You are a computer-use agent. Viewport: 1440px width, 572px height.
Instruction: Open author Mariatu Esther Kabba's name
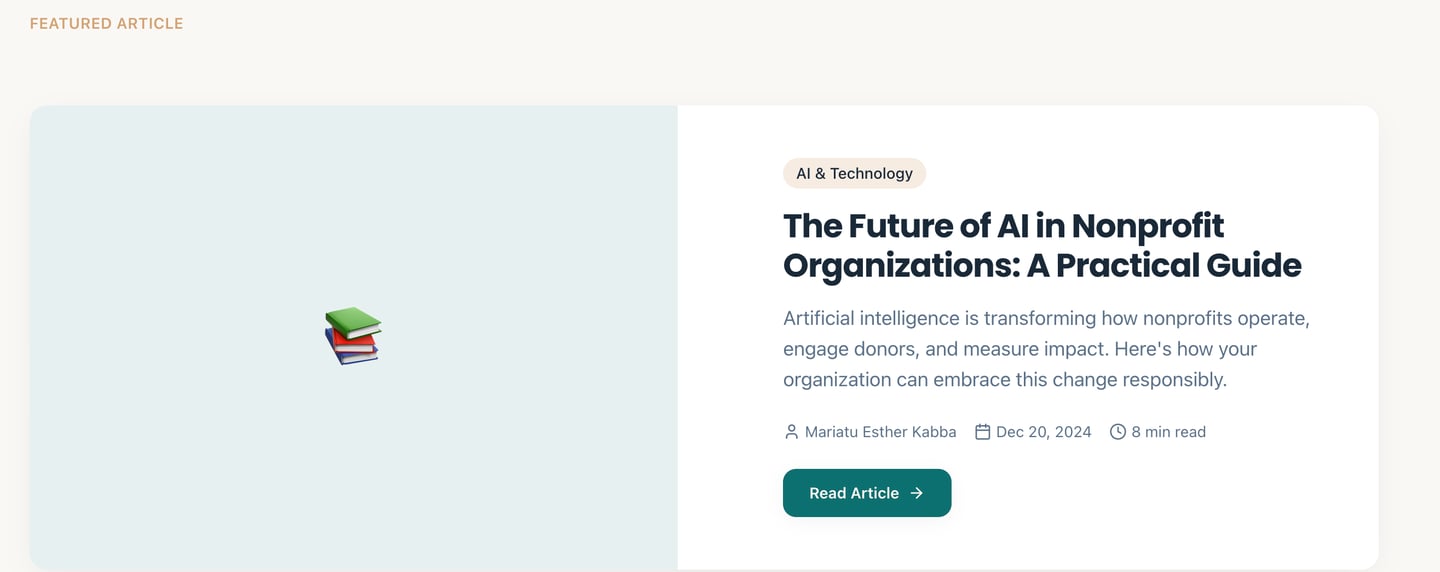point(880,432)
